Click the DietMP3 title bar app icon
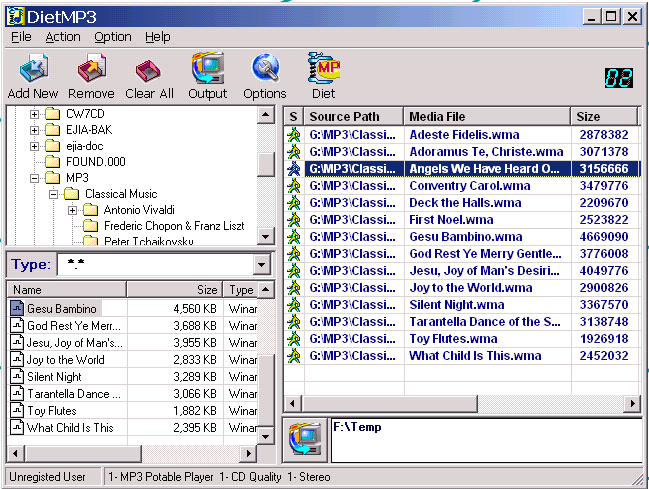649x489 pixels. click(16, 17)
